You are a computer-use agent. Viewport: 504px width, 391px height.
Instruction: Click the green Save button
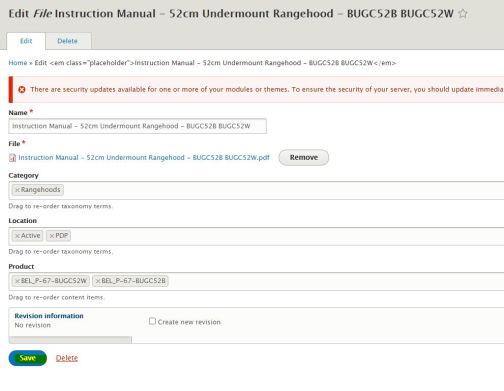28,358
